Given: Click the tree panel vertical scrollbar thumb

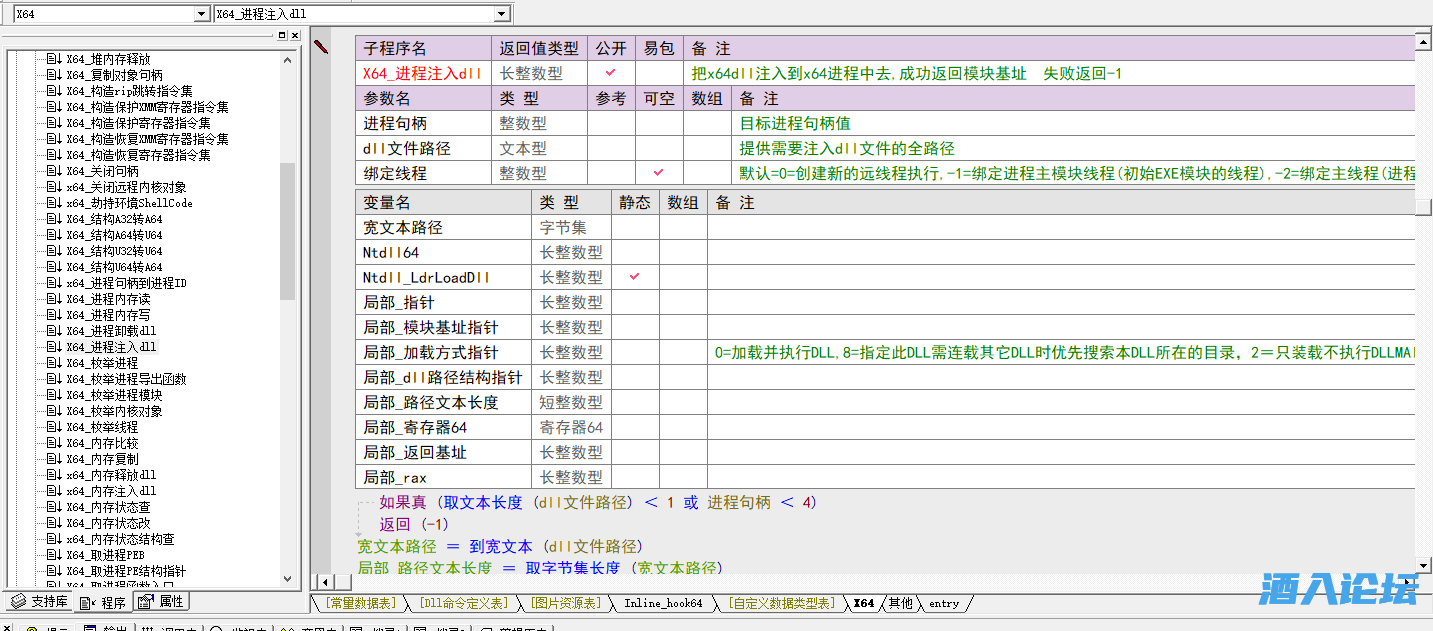Looking at the screenshot, I should tap(288, 230).
